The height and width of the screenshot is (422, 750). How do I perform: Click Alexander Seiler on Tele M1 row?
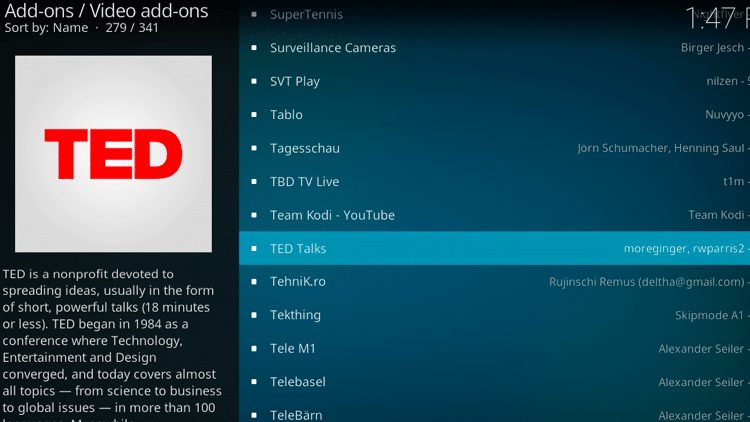701,349
